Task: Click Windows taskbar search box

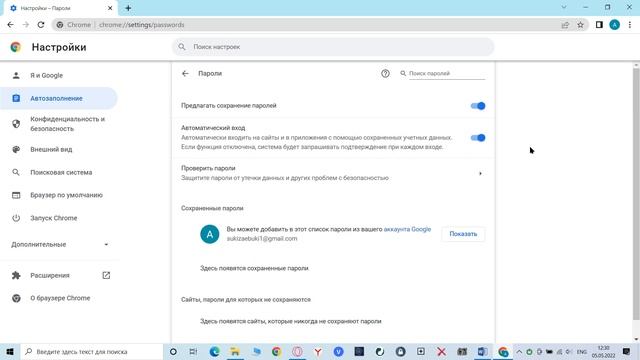Action: (92, 351)
